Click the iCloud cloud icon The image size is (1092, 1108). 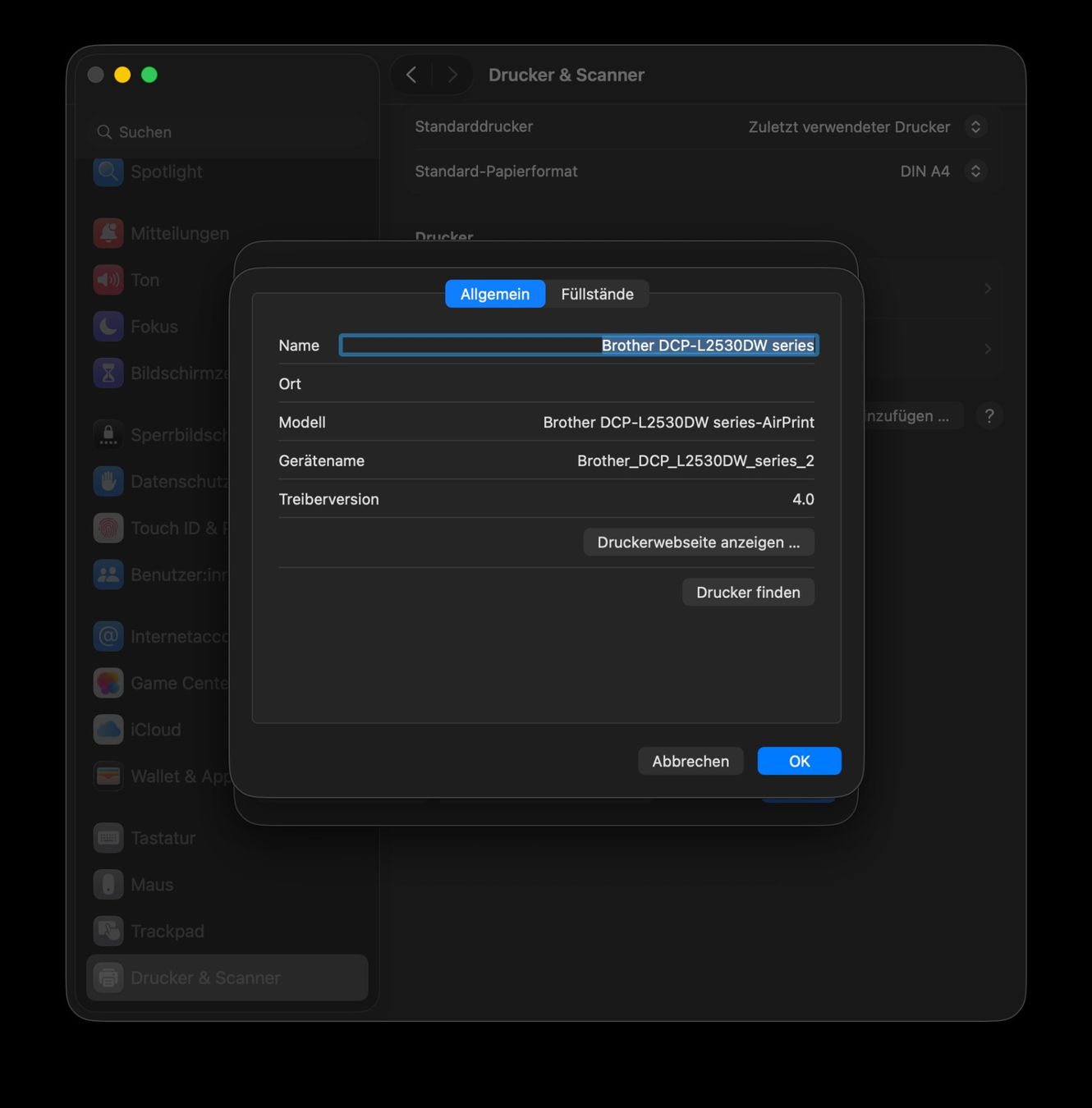(x=108, y=730)
